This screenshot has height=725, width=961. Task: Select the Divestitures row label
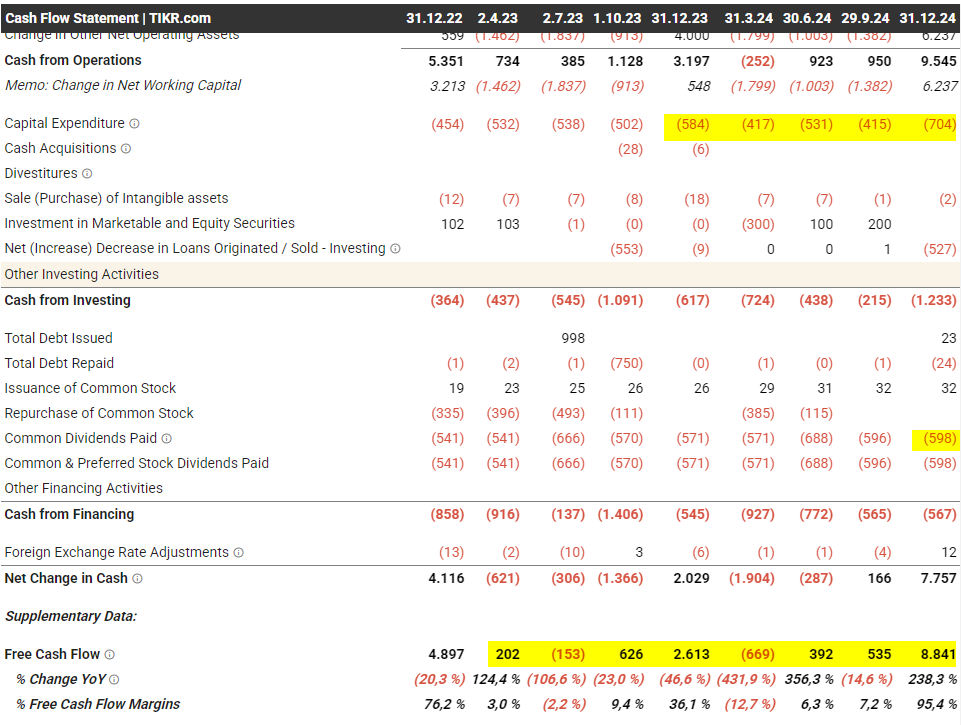(x=41, y=174)
